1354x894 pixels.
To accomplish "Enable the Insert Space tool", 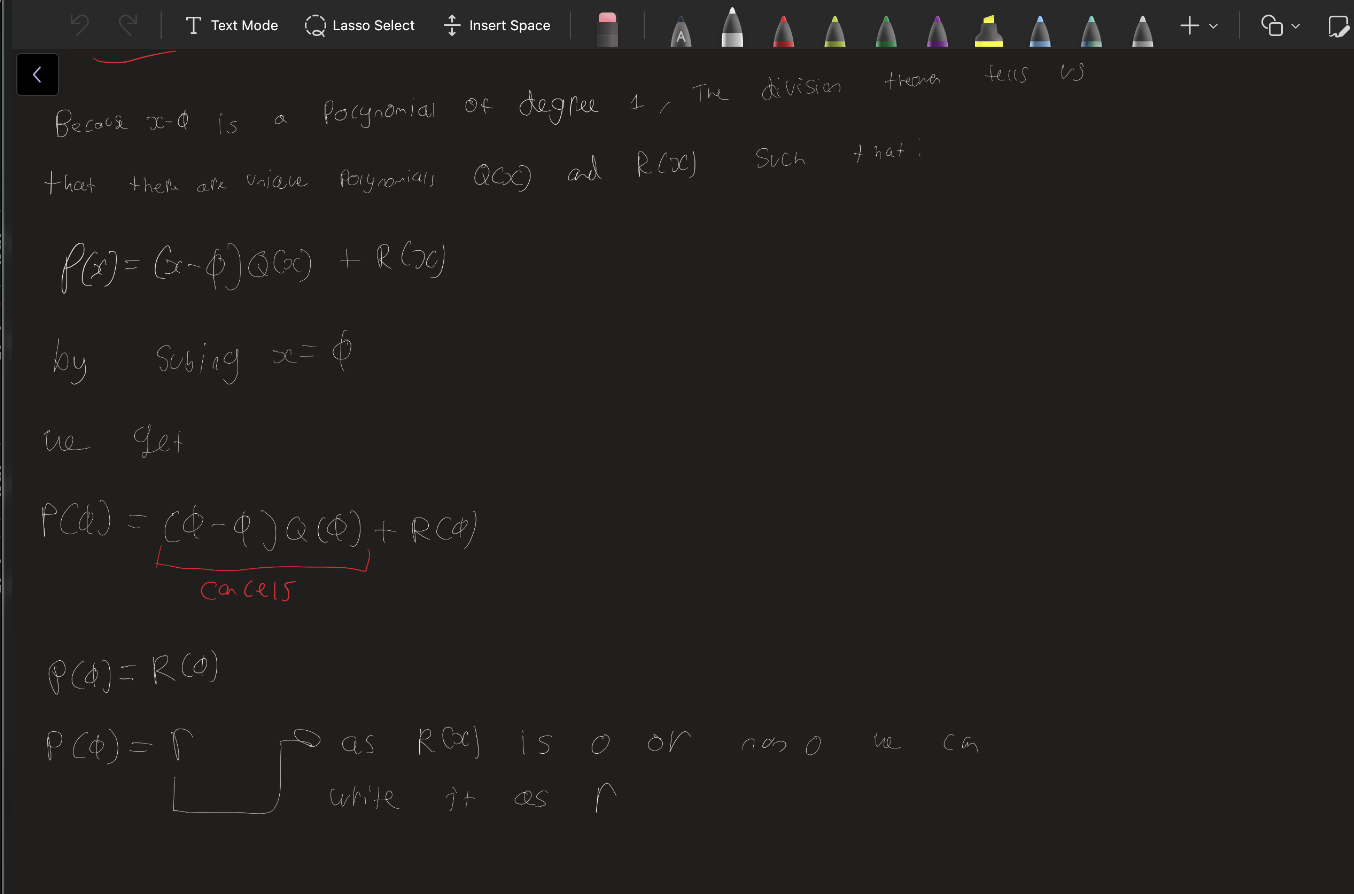I will pyautogui.click(x=497, y=25).
